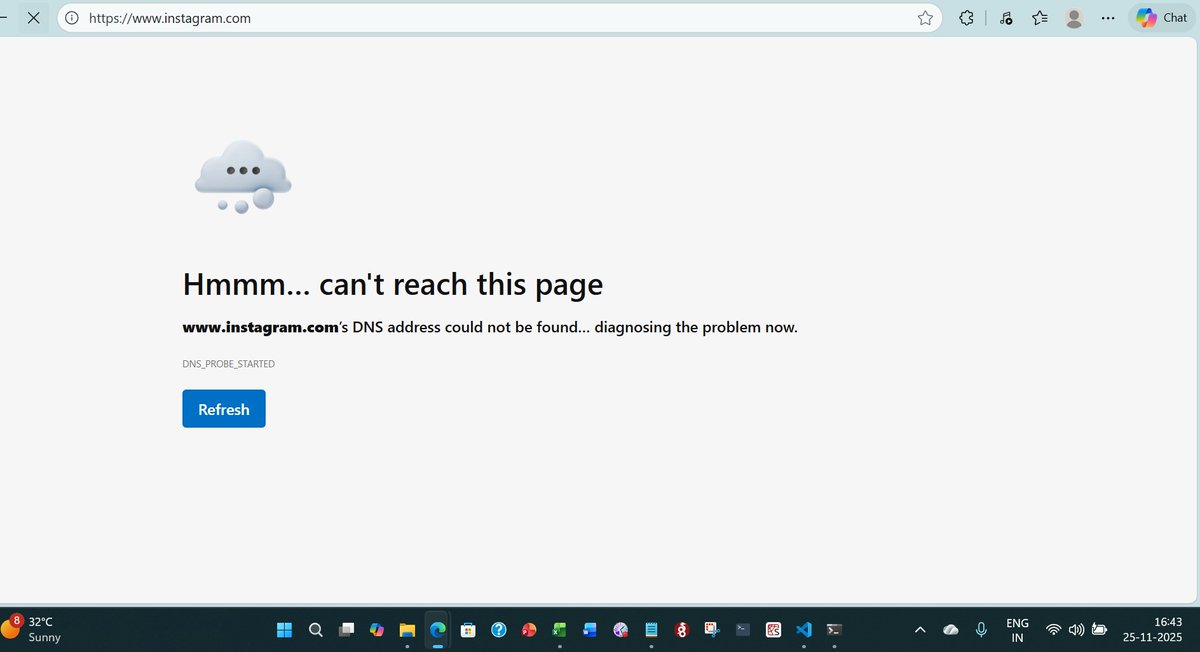Open taskbar Search
This screenshot has height=652, width=1200.
pos(315,630)
